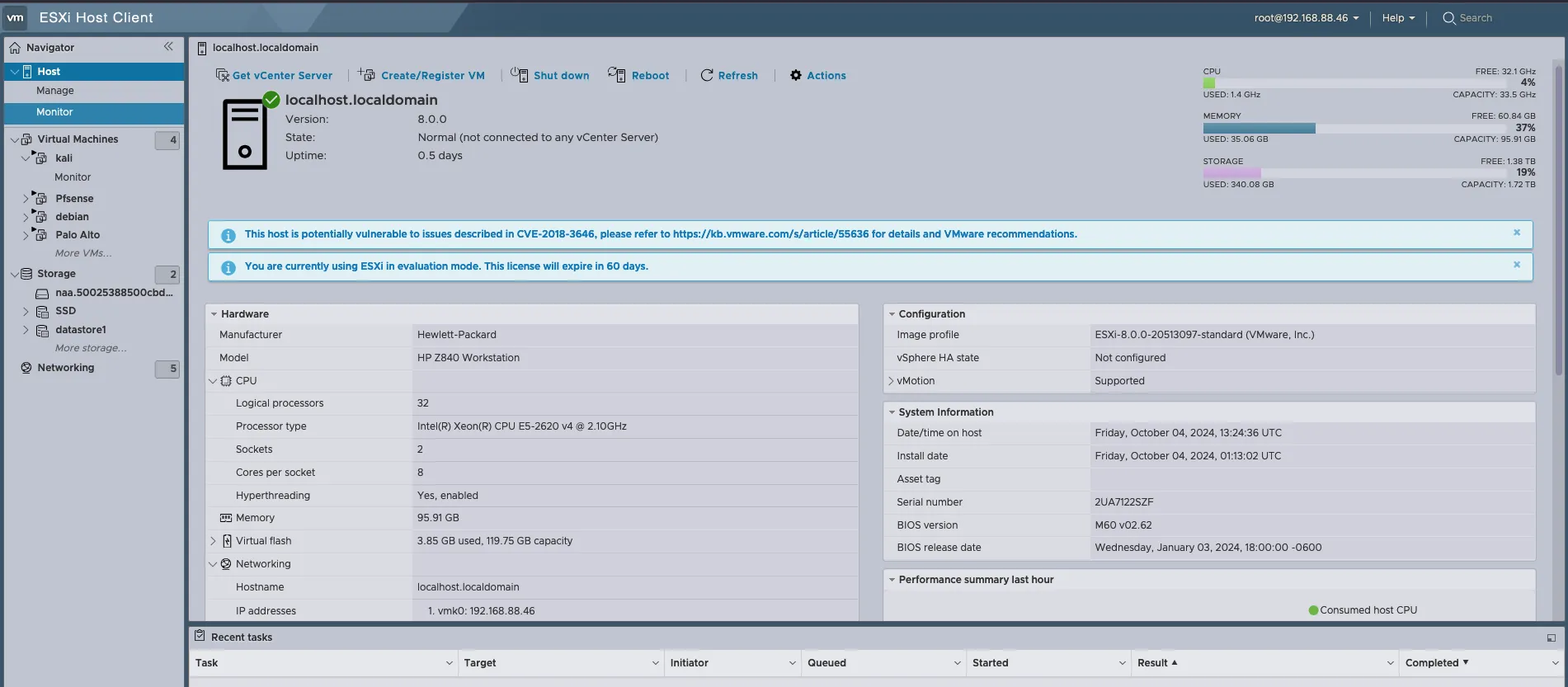Open the root@192.168.88.46 user dropdown

point(1306,18)
